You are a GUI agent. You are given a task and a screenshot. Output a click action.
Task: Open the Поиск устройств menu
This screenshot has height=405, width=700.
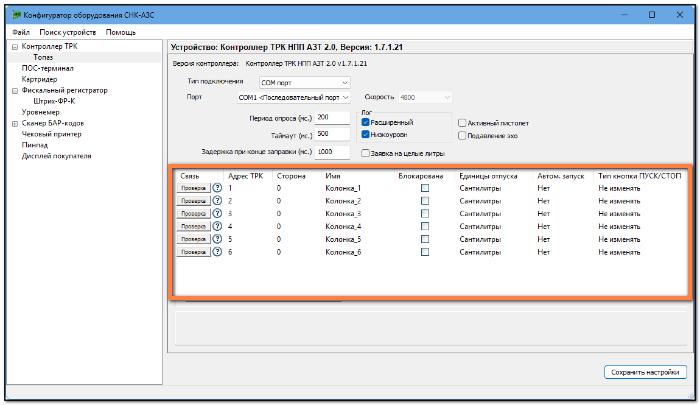tap(67, 32)
